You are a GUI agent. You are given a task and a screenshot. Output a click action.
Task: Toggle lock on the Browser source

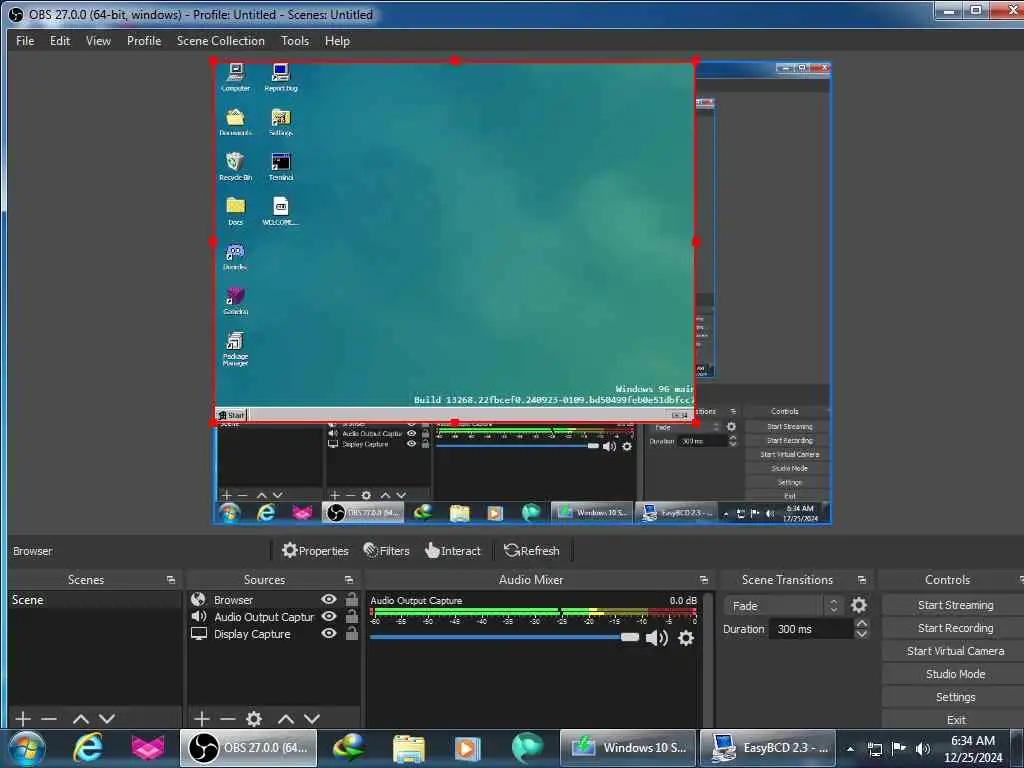[352, 599]
